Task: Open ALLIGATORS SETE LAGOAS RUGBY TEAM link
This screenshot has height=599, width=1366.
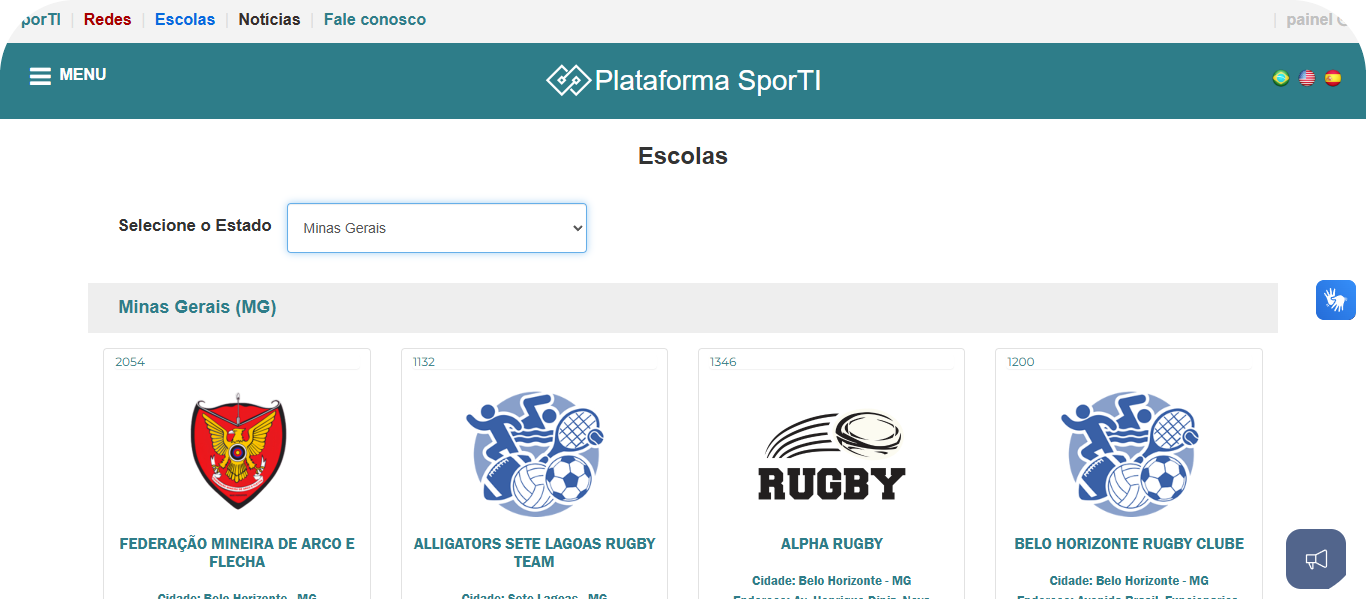Action: click(534, 553)
